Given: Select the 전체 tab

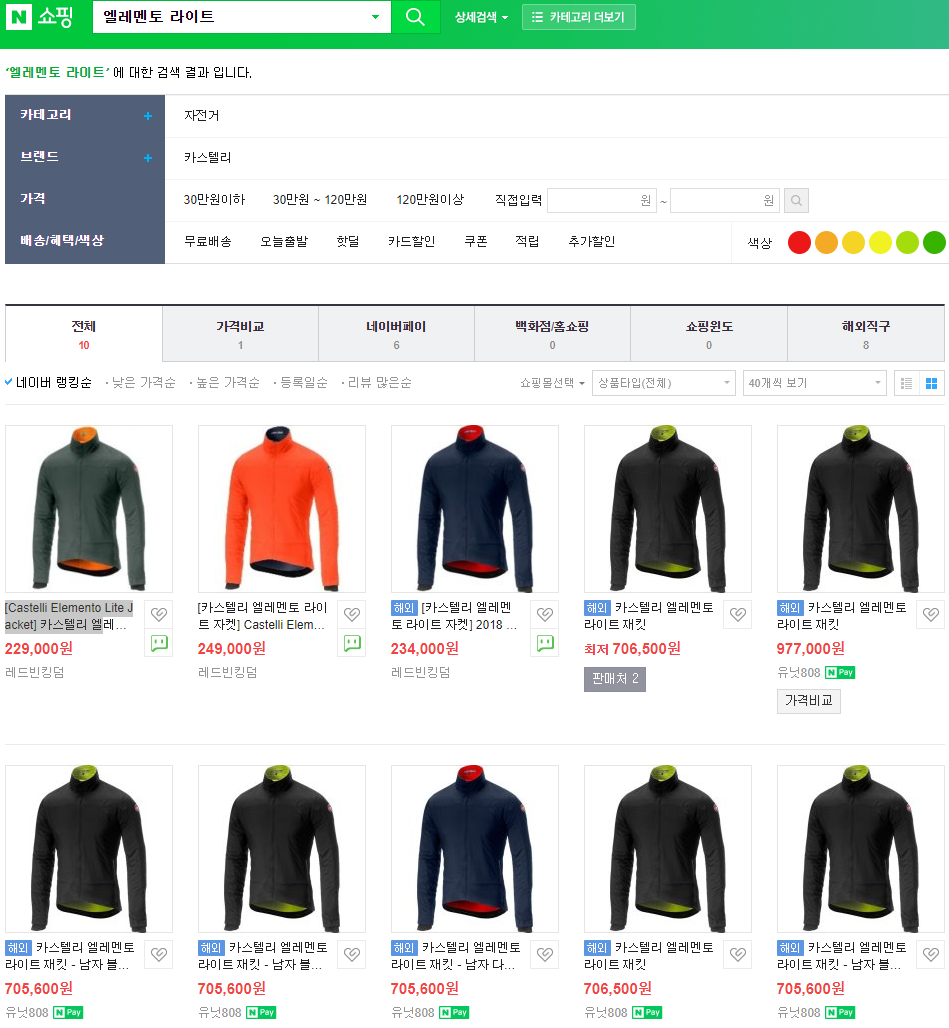Looking at the screenshot, I should pos(84,334).
